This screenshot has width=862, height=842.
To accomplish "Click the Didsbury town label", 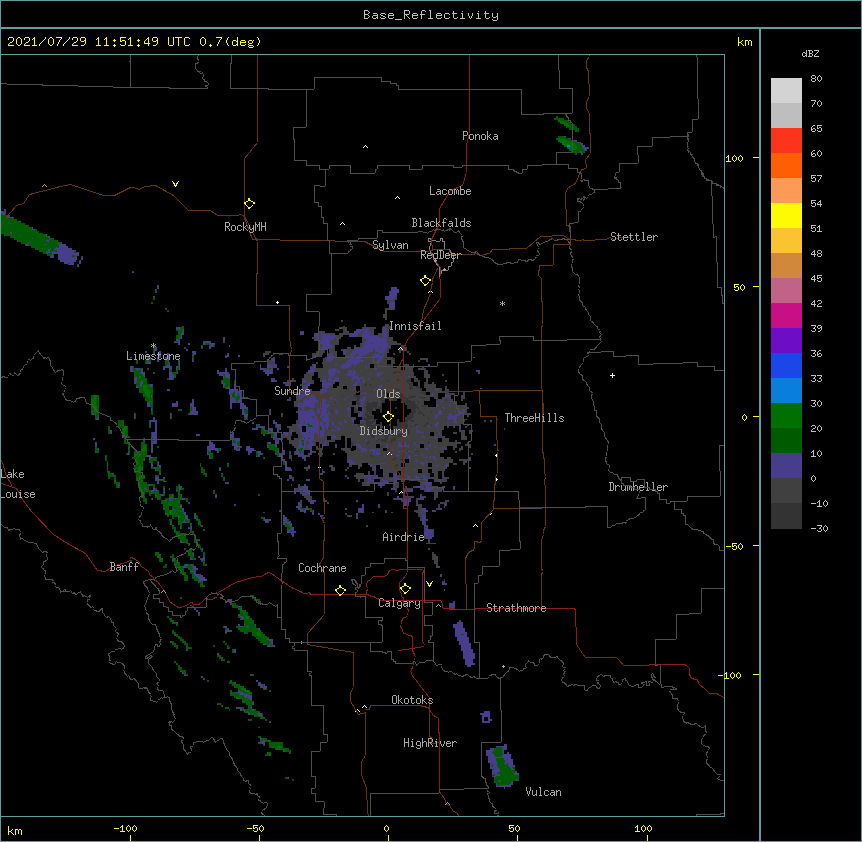I will 384,431.
